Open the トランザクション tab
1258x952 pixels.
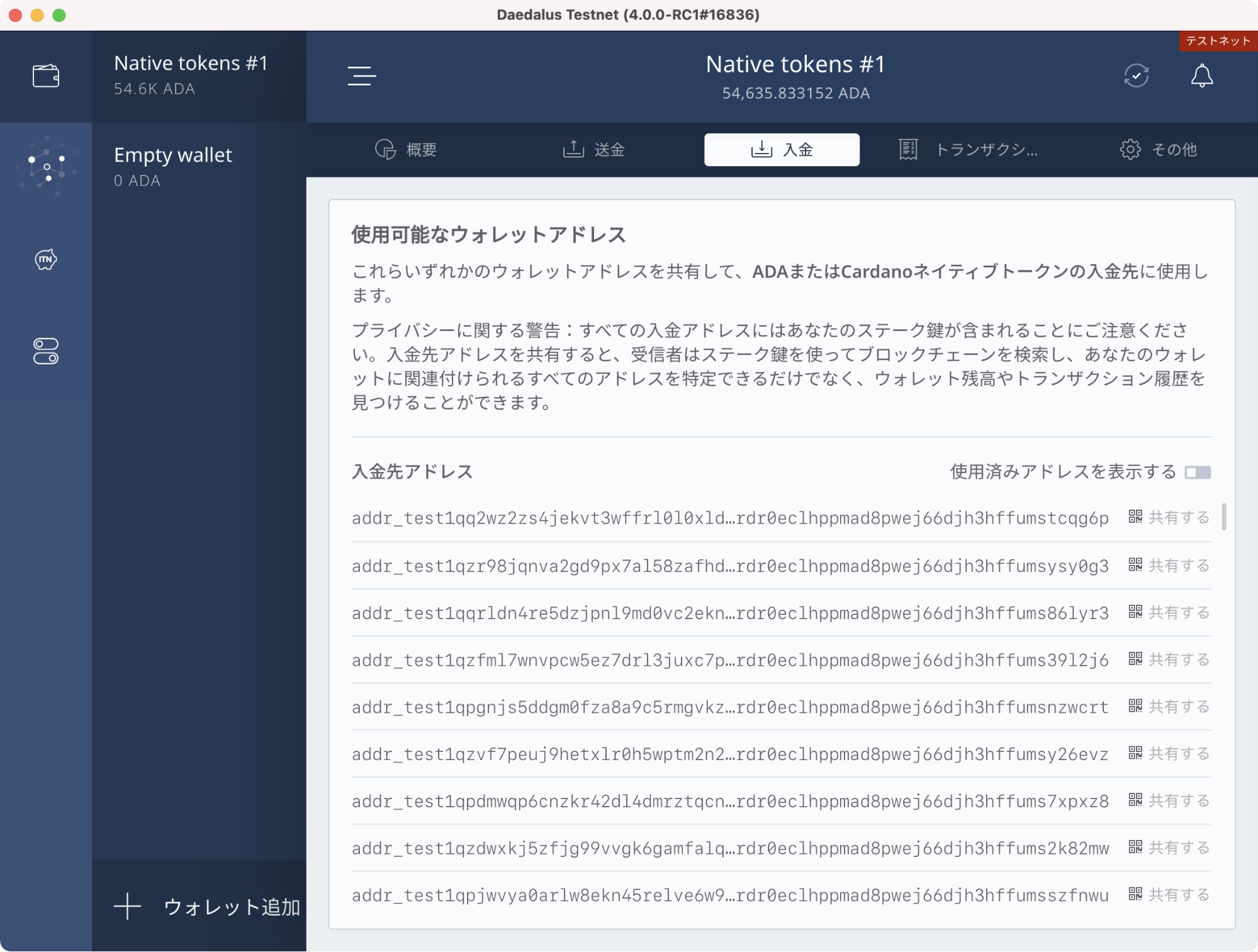coord(969,150)
